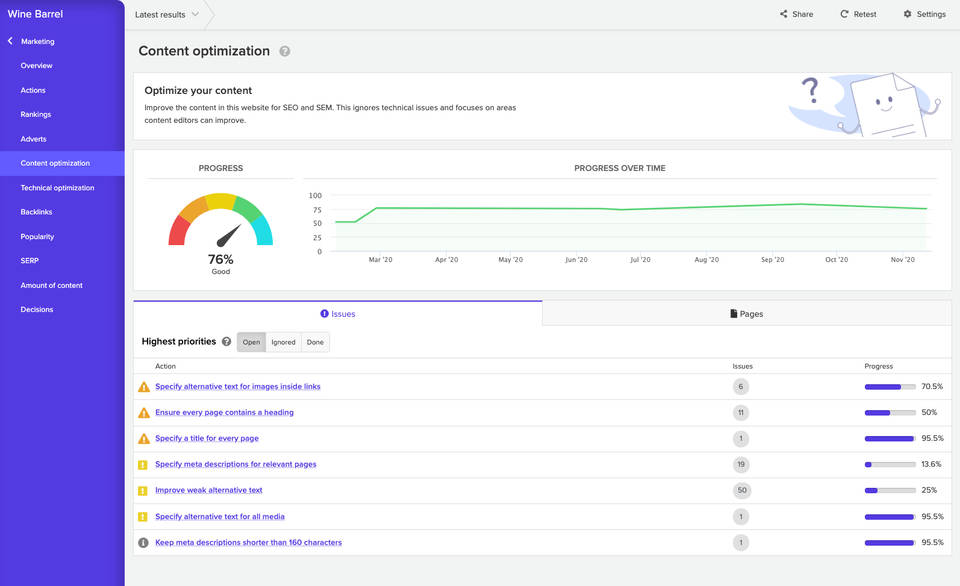Click the Retest refresh icon

[x=844, y=14]
